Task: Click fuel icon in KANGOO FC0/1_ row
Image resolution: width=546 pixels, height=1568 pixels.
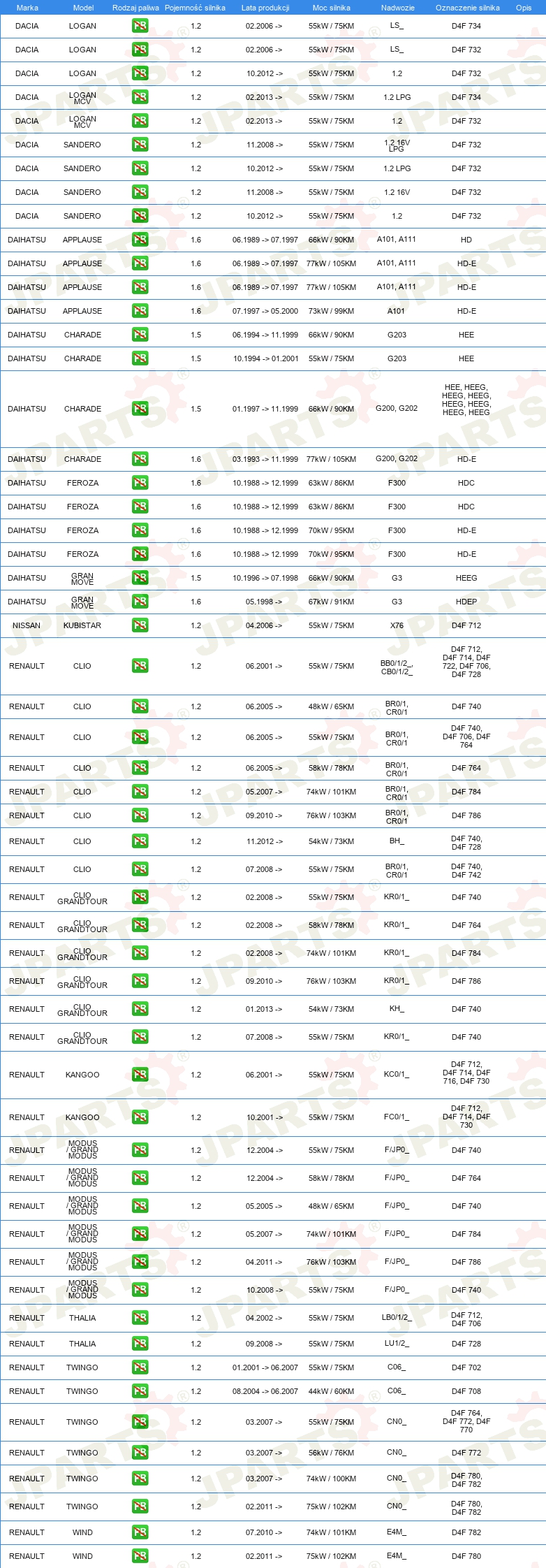Action: 140,1117
